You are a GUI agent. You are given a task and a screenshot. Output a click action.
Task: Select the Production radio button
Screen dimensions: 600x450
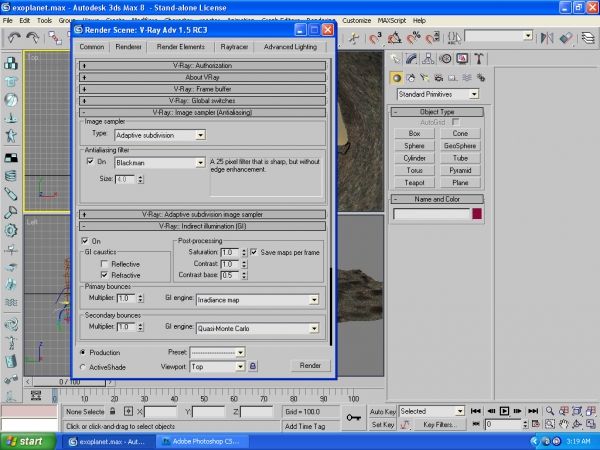coord(83,352)
